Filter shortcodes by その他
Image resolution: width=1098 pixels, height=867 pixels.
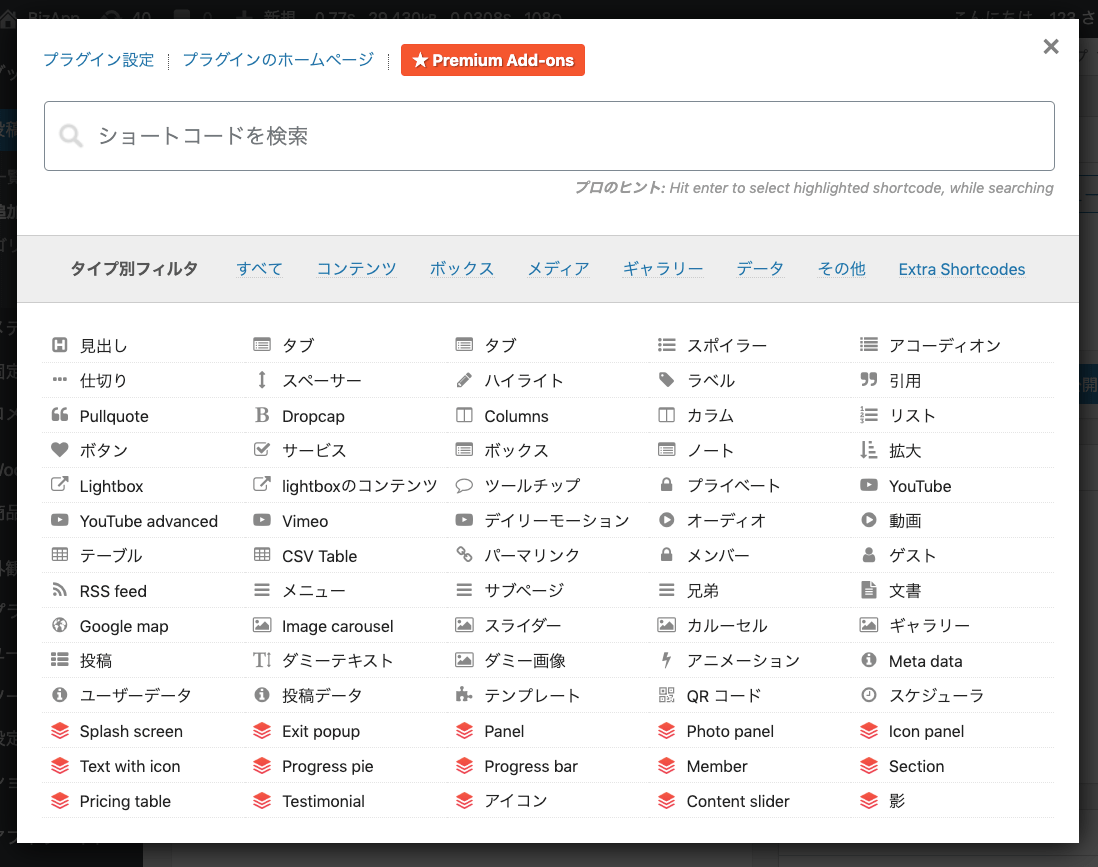(842, 269)
